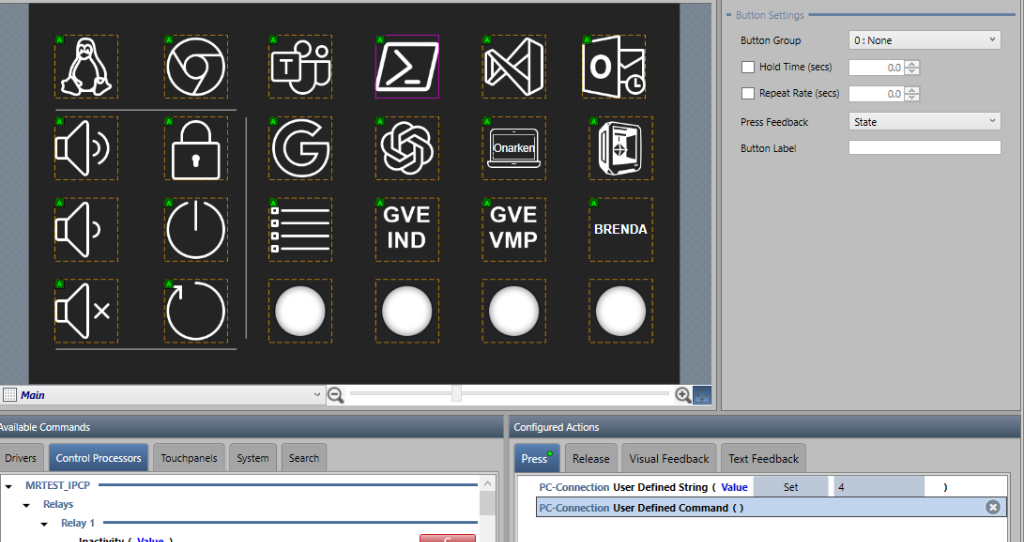Select the volume down speaker button

tap(86, 230)
